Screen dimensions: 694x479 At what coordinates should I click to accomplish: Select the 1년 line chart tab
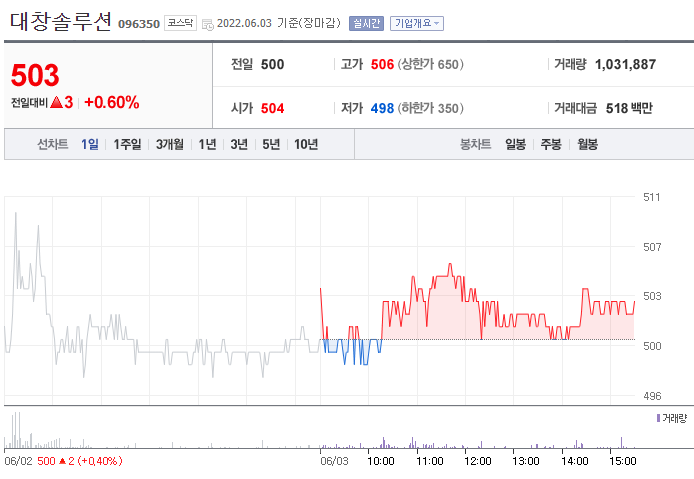207,144
